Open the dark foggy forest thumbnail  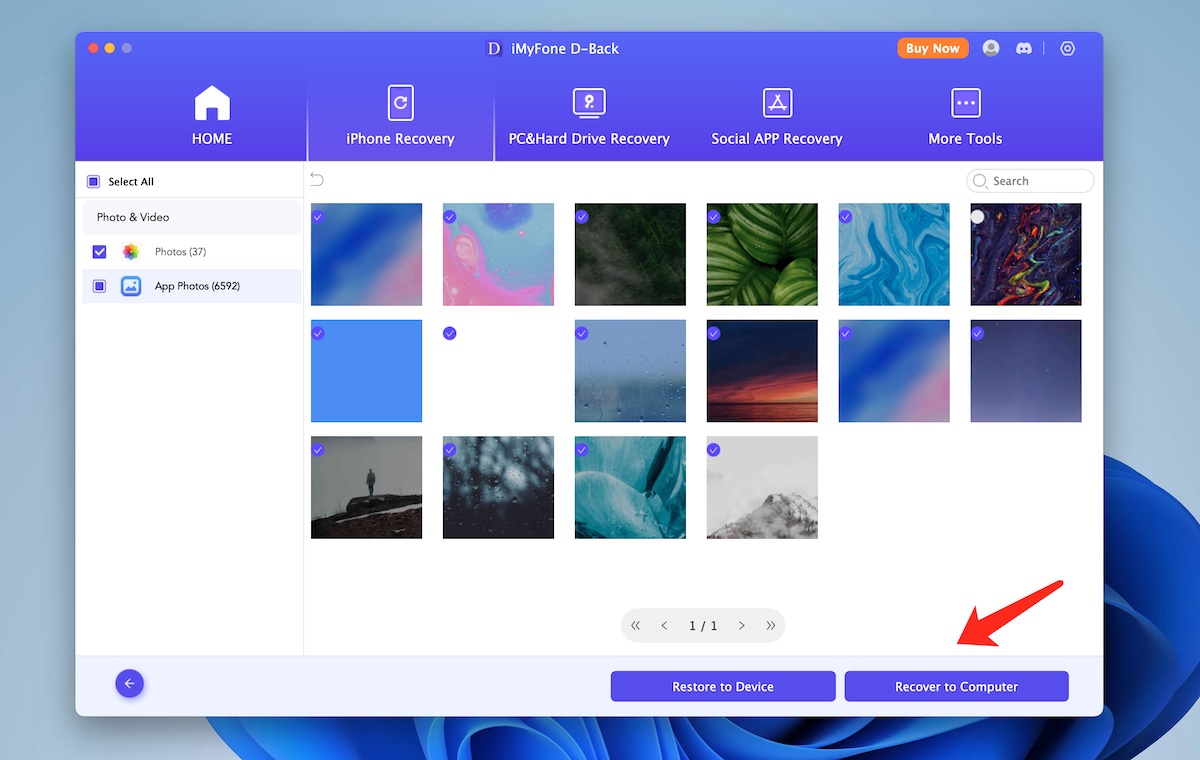(630, 254)
